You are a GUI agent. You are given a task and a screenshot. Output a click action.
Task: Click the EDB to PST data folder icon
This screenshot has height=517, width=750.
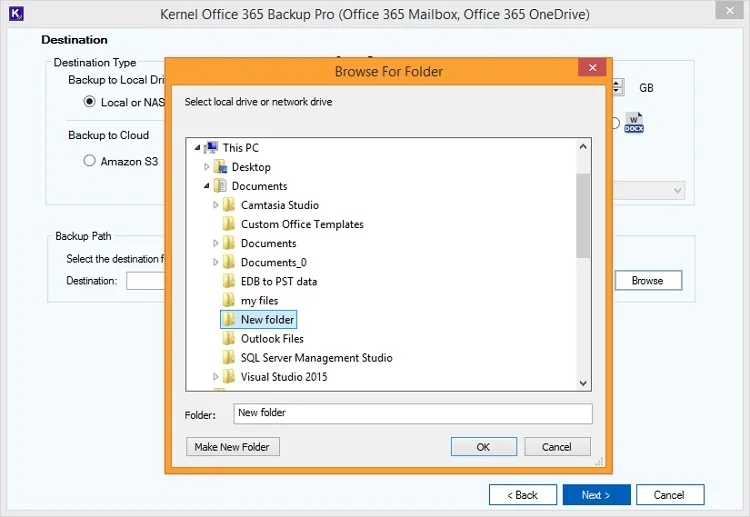229,281
